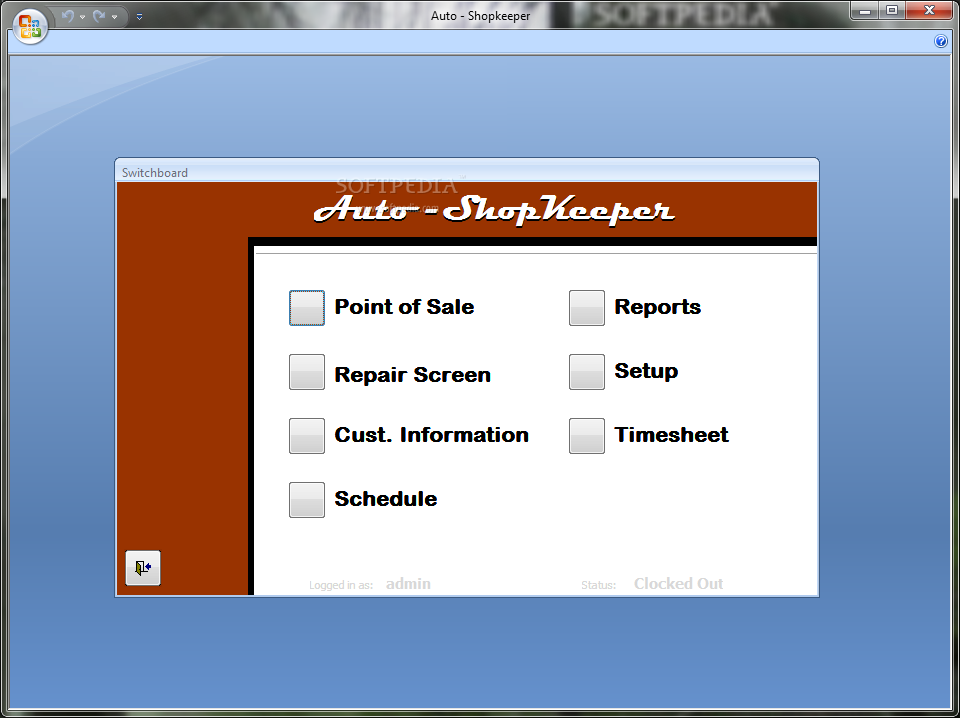Click the Cust. Information label text
The image size is (960, 718).
432,435
